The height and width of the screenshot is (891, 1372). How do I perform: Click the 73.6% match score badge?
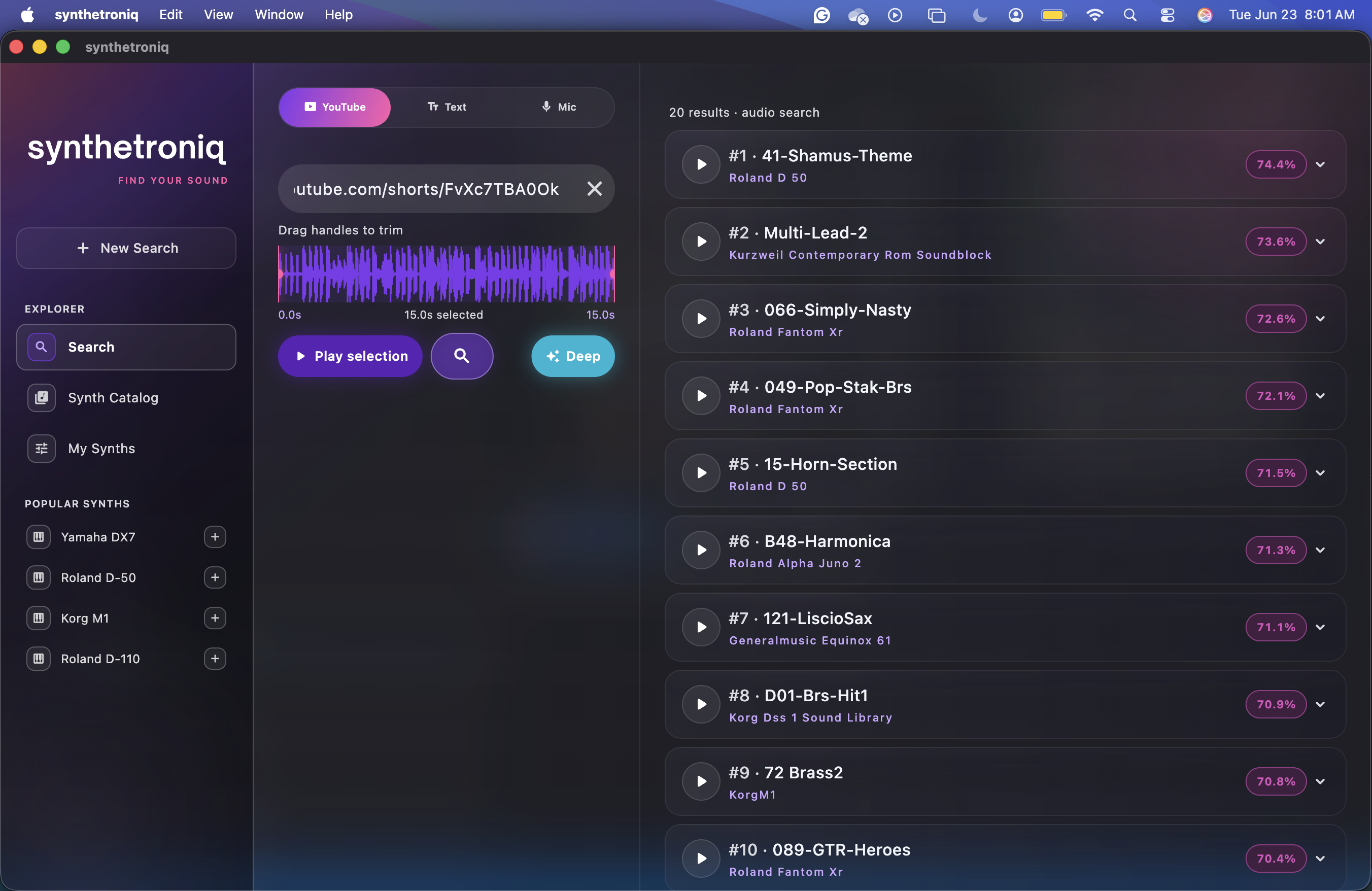point(1276,242)
